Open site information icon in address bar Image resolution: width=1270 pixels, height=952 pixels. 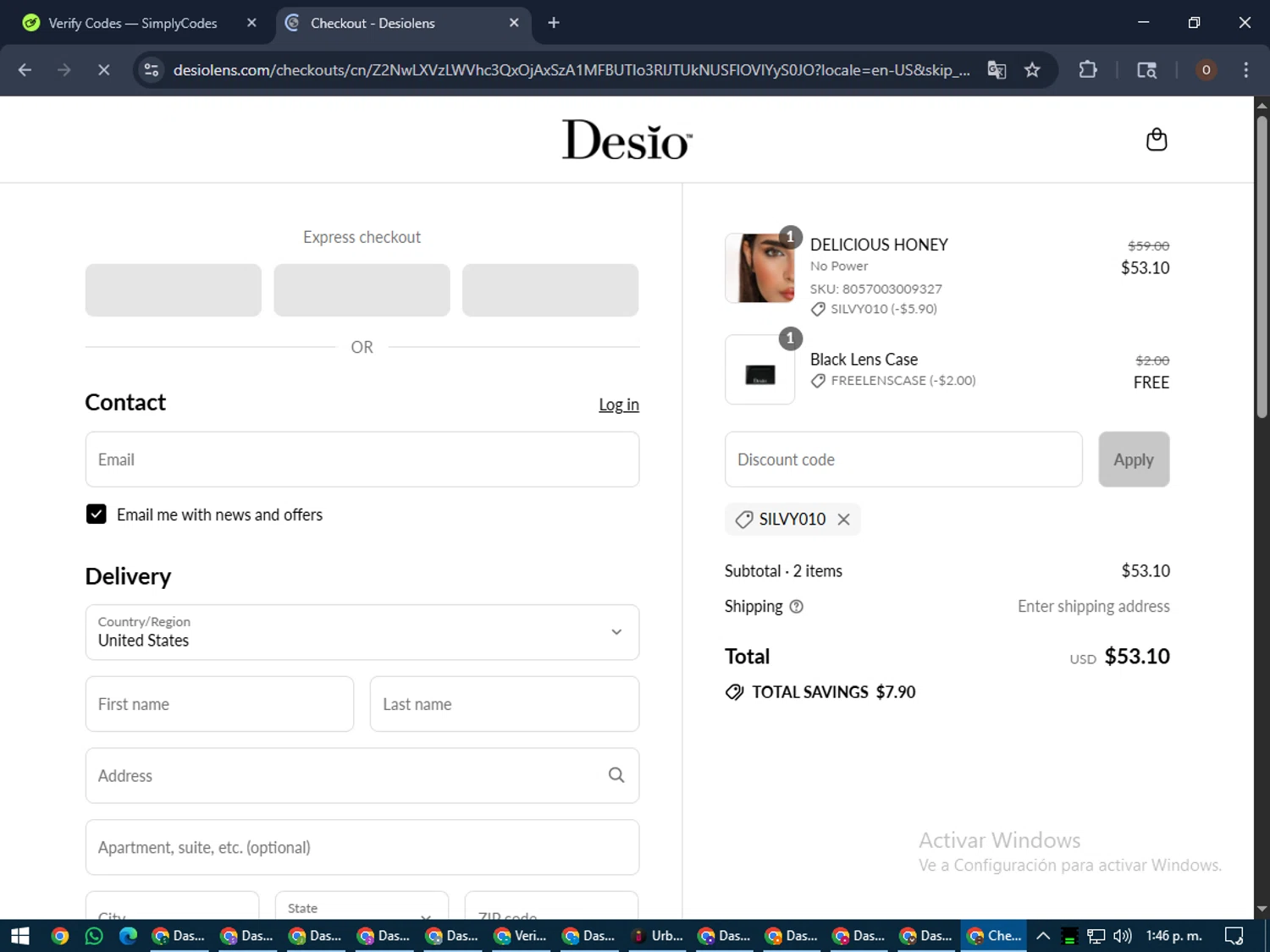tap(152, 70)
